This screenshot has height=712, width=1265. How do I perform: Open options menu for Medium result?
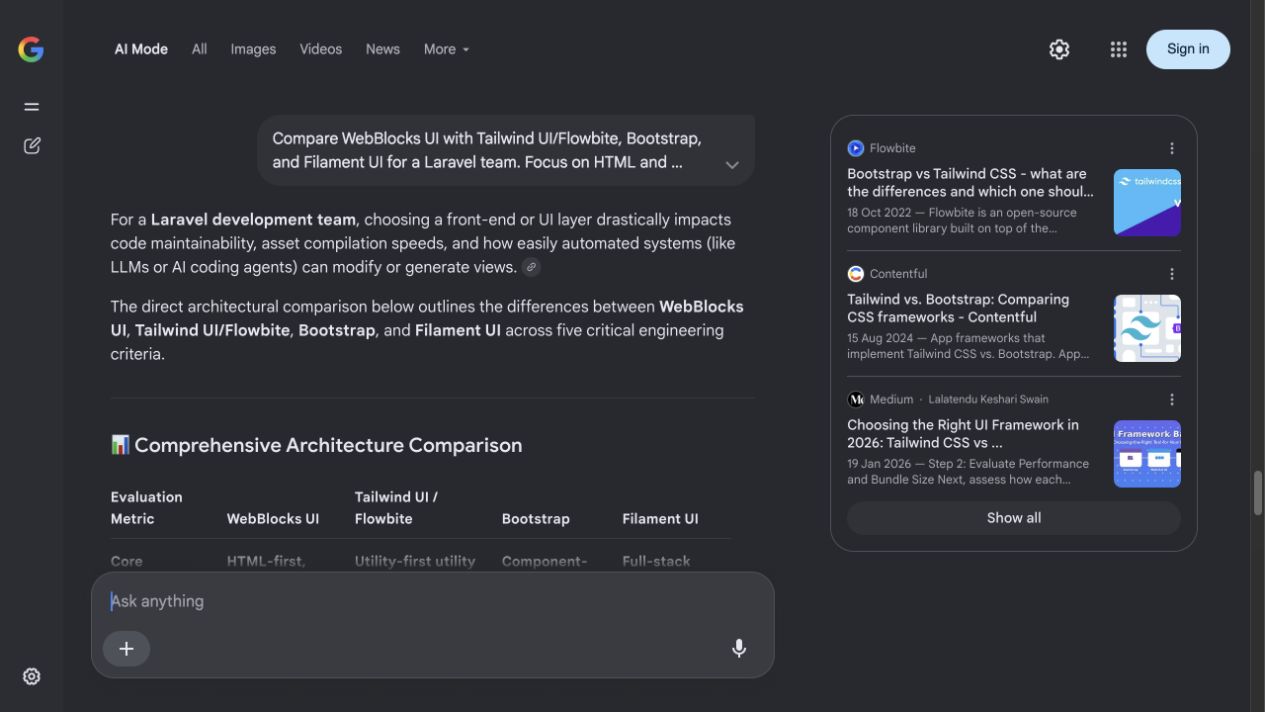pyautogui.click(x=1172, y=399)
